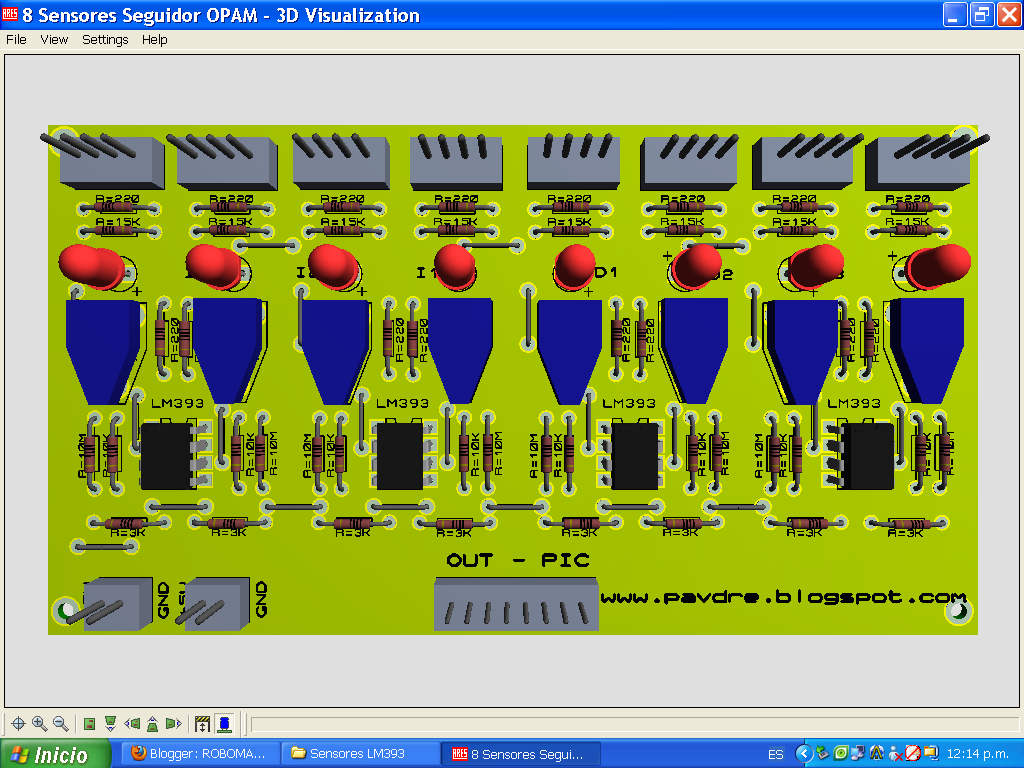Image resolution: width=1024 pixels, height=768 pixels.
Task: Switch to front view of the board
Action: pyautogui.click(x=110, y=724)
